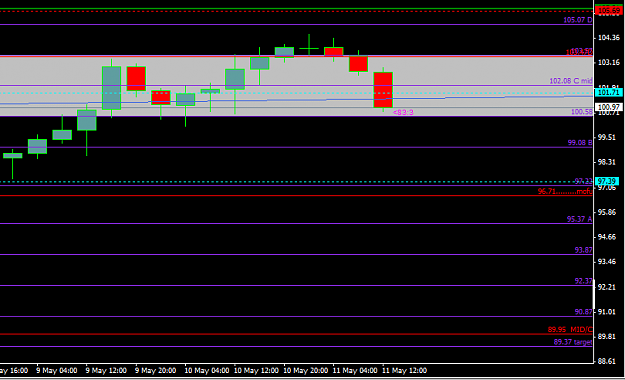Select the cyan dotted line at 97.39

click(x=297, y=182)
